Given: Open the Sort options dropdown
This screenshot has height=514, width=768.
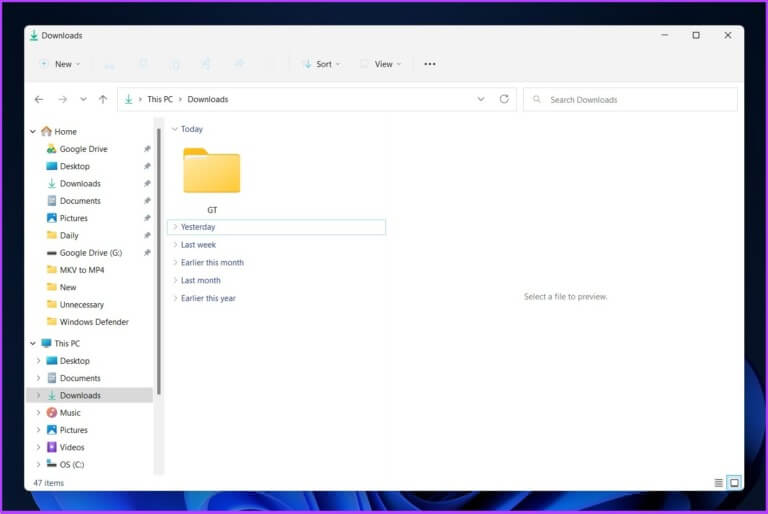Looking at the screenshot, I should point(322,64).
